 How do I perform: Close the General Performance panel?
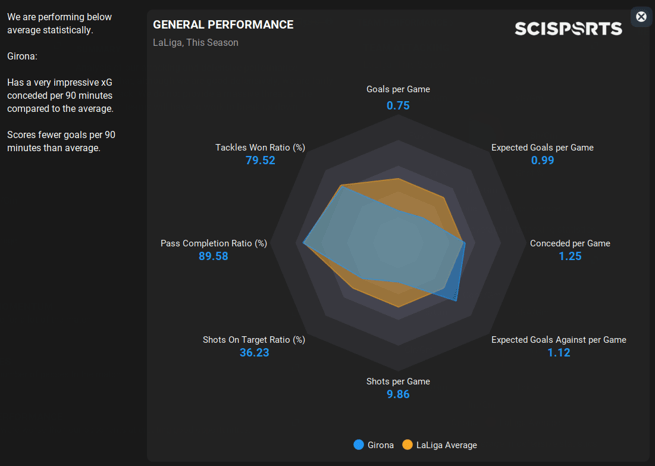[641, 17]
